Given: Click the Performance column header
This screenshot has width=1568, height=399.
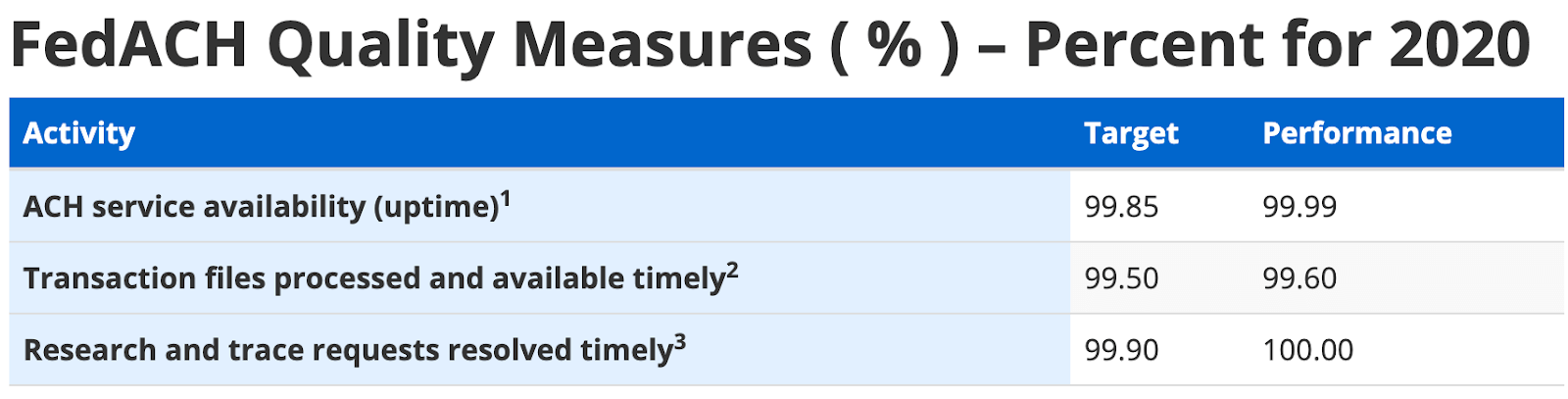Looking at the screenshot, I should click(1356, 133).
